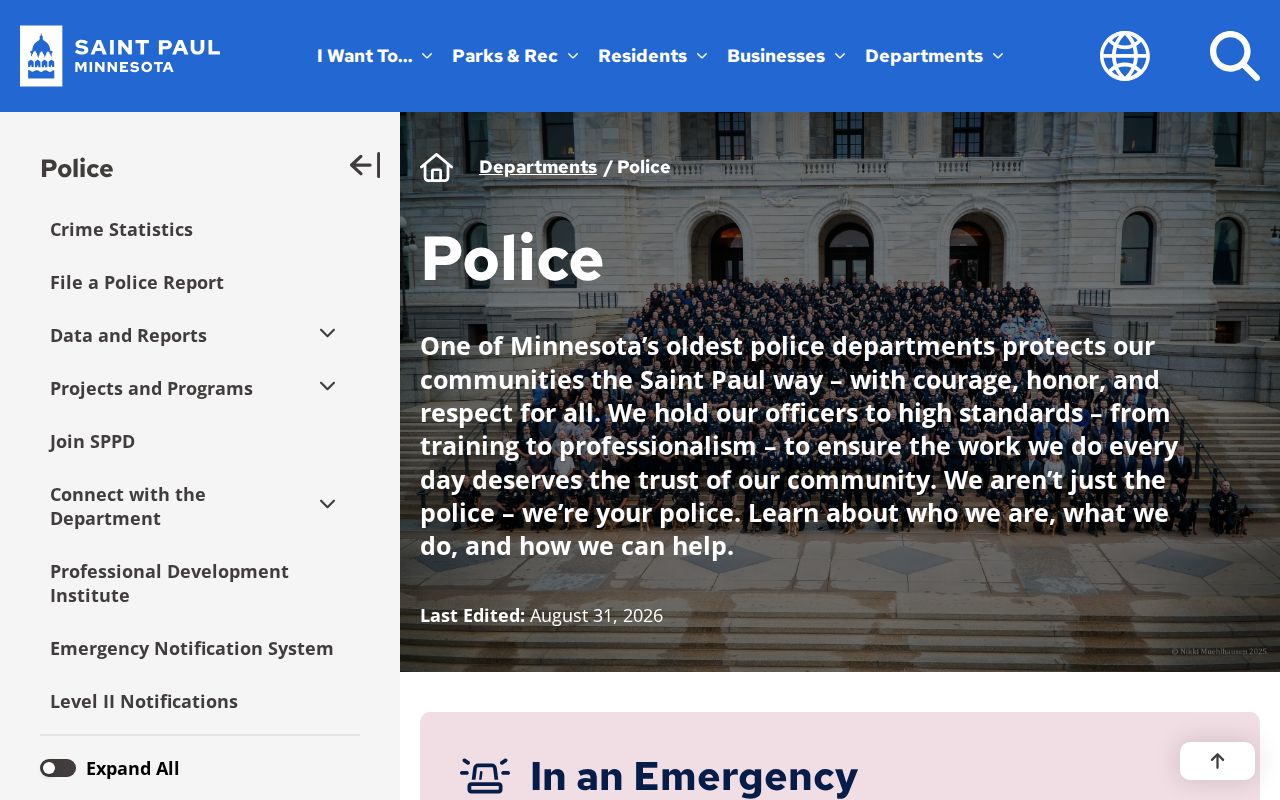This screenshot has height=800, width=1280.
Task: Open the search magnifier icon
Action: [x=1234, y=56]
